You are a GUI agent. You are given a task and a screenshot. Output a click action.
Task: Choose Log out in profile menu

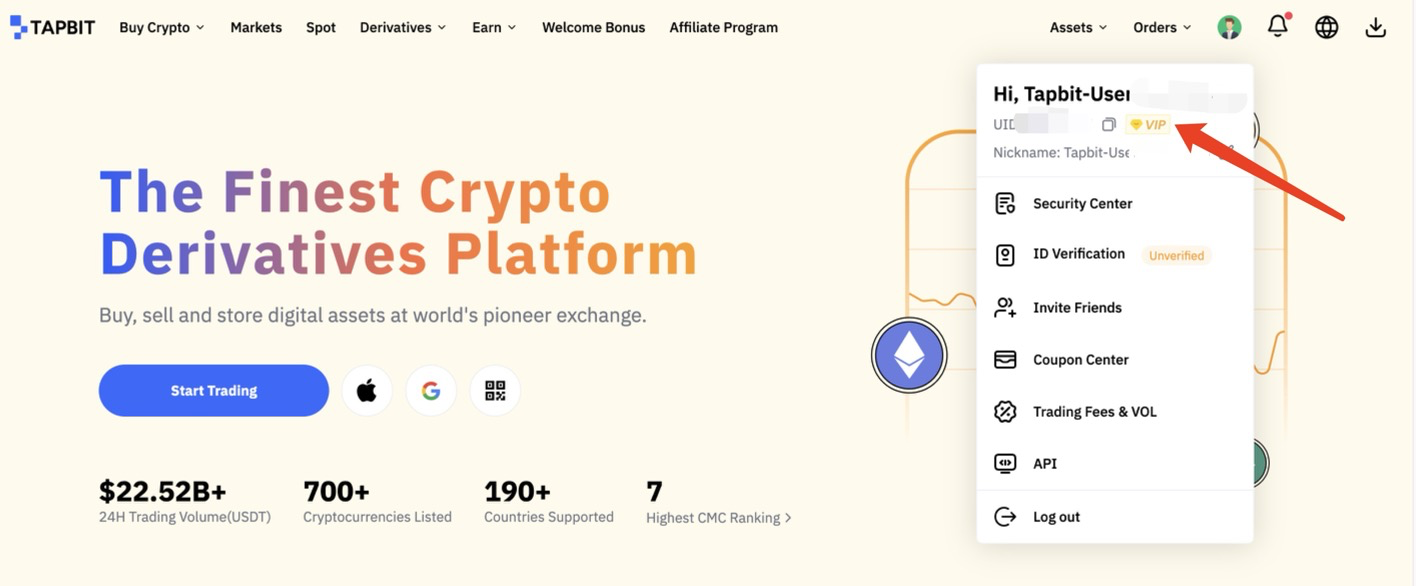pos(1056,517)
